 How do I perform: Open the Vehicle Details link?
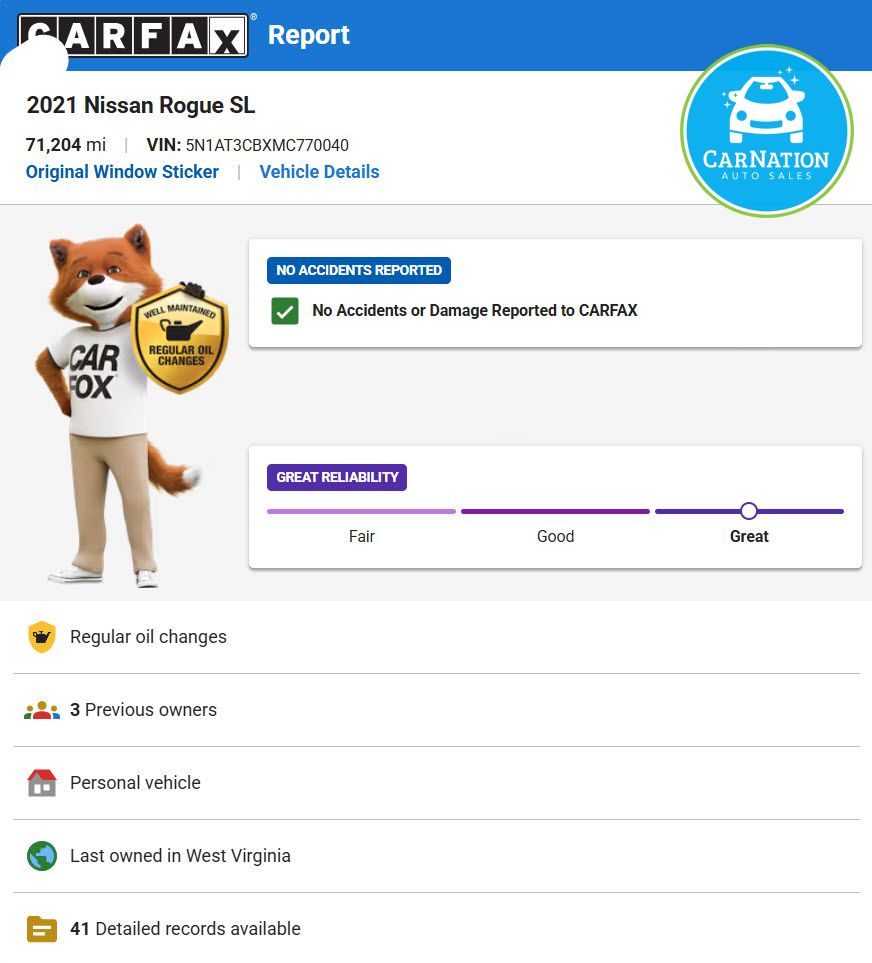coord(319,172)
